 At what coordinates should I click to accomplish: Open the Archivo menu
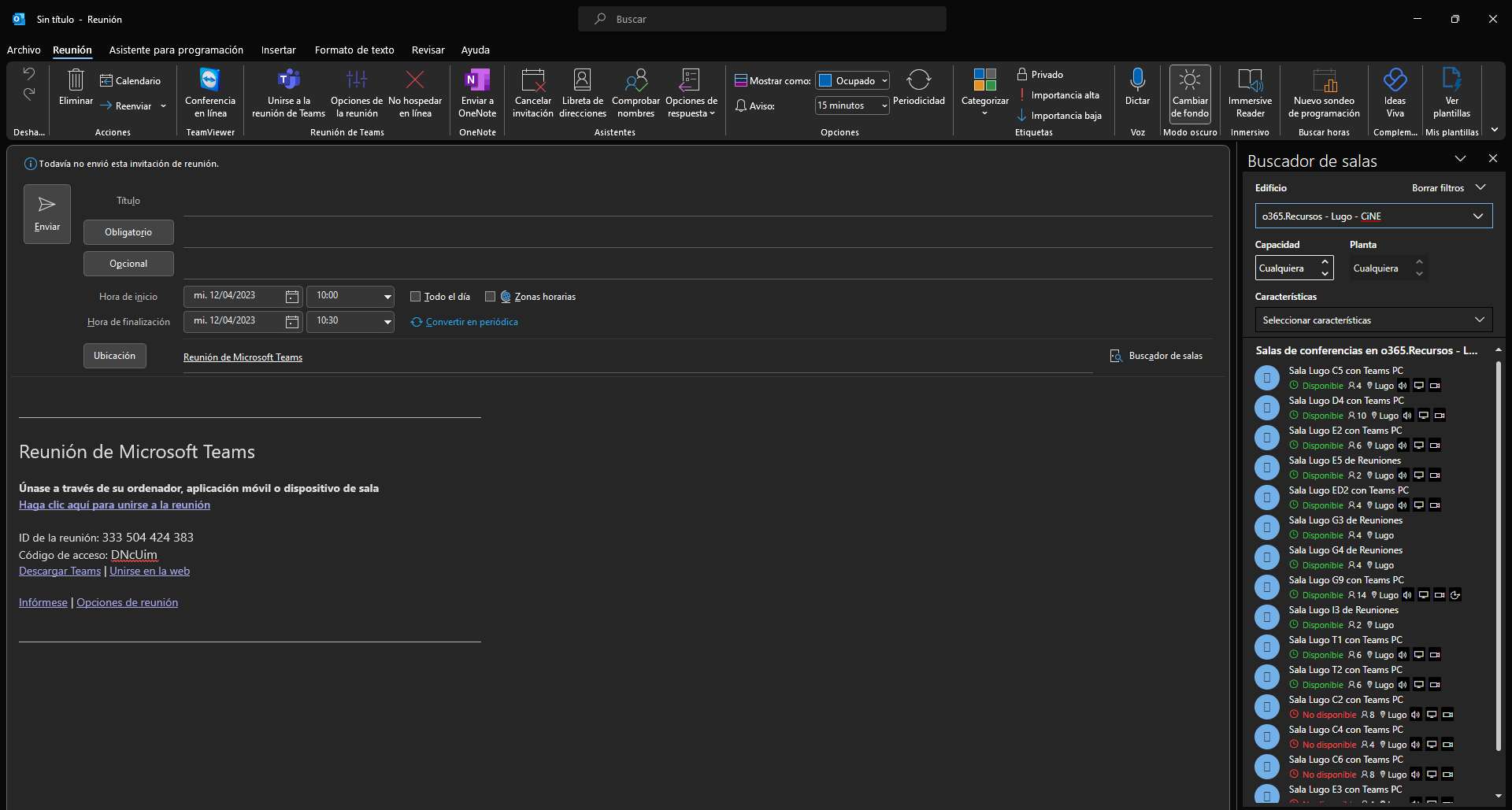(x=24, y=50)
